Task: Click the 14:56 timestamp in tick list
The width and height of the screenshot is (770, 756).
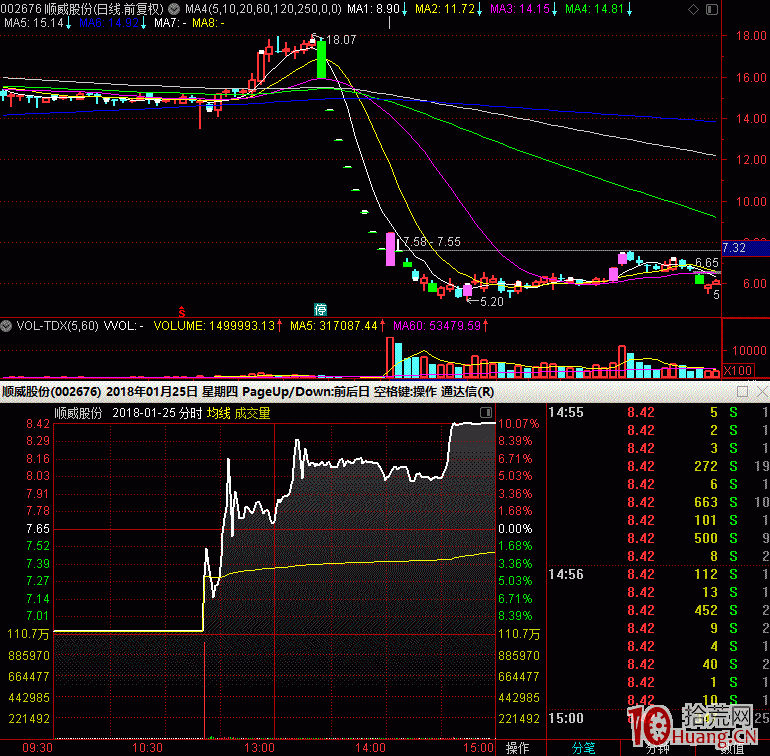Action: tap(566, 574)
